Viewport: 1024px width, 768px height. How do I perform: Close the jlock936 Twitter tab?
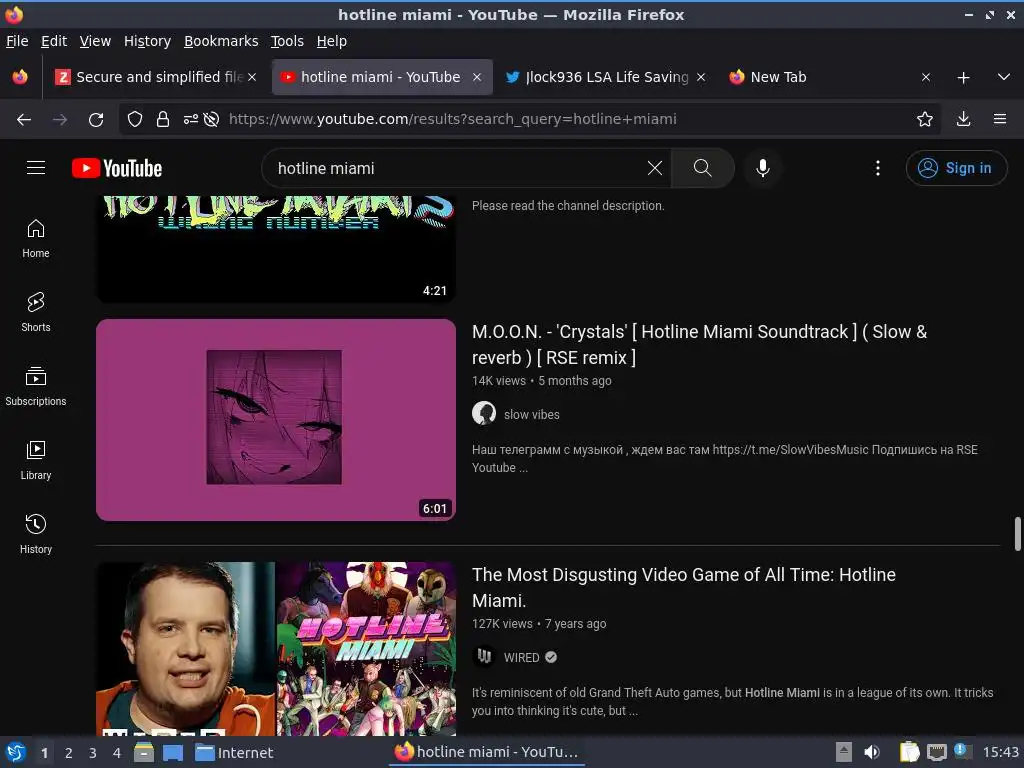tap(701, 77)
